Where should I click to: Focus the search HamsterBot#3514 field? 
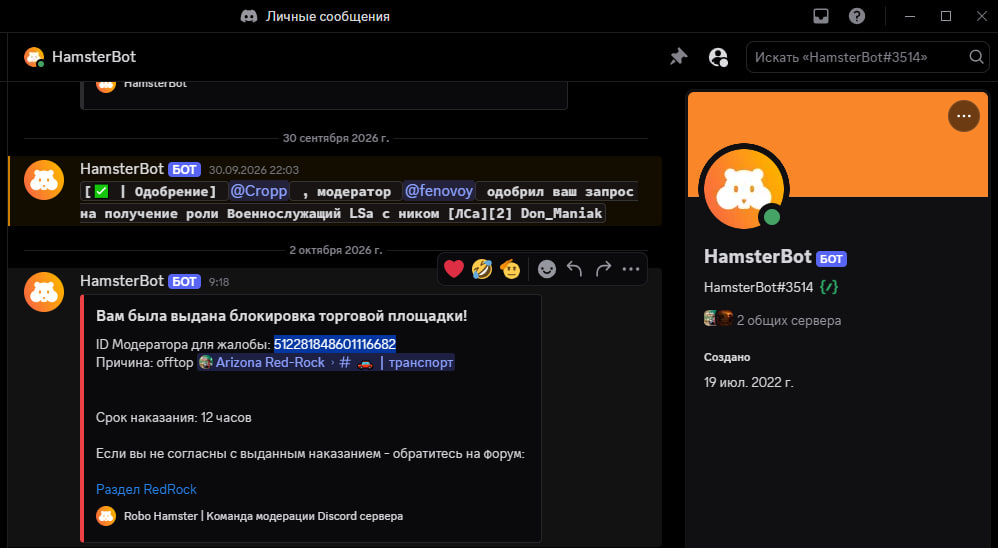868,57
